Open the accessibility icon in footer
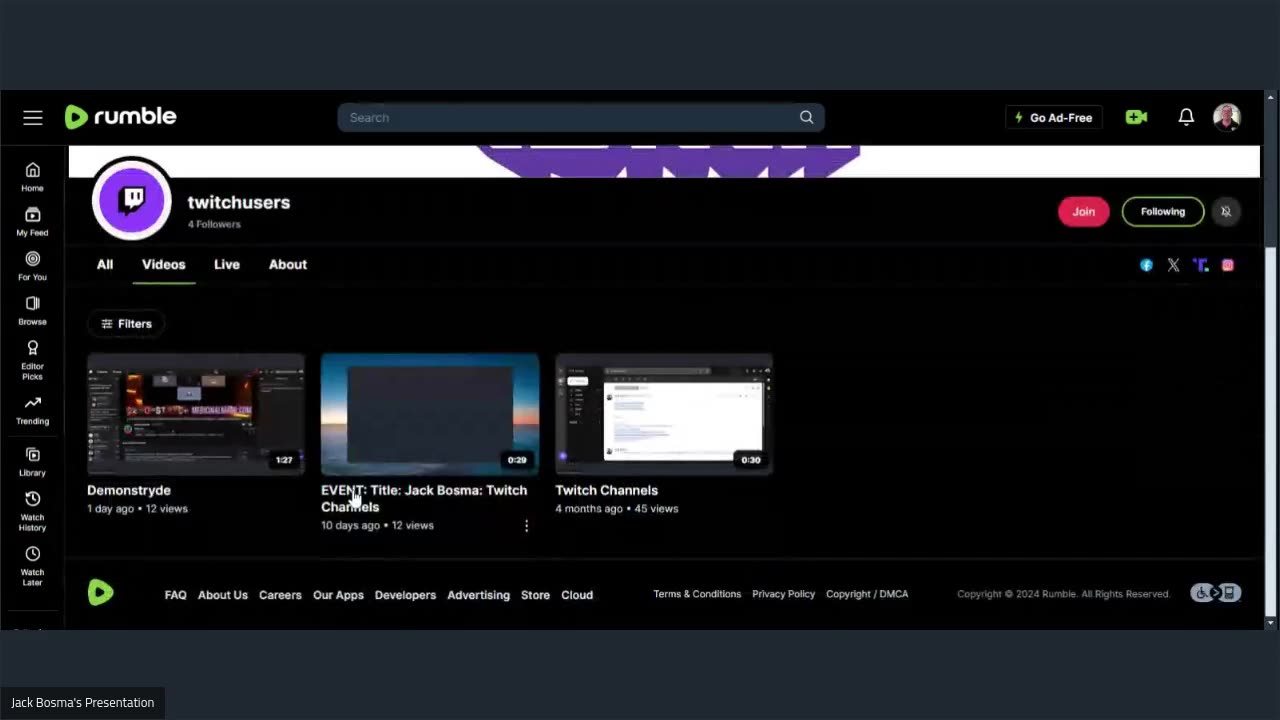The height and width of the screenshot is (720, 1280). [1215, 593]
